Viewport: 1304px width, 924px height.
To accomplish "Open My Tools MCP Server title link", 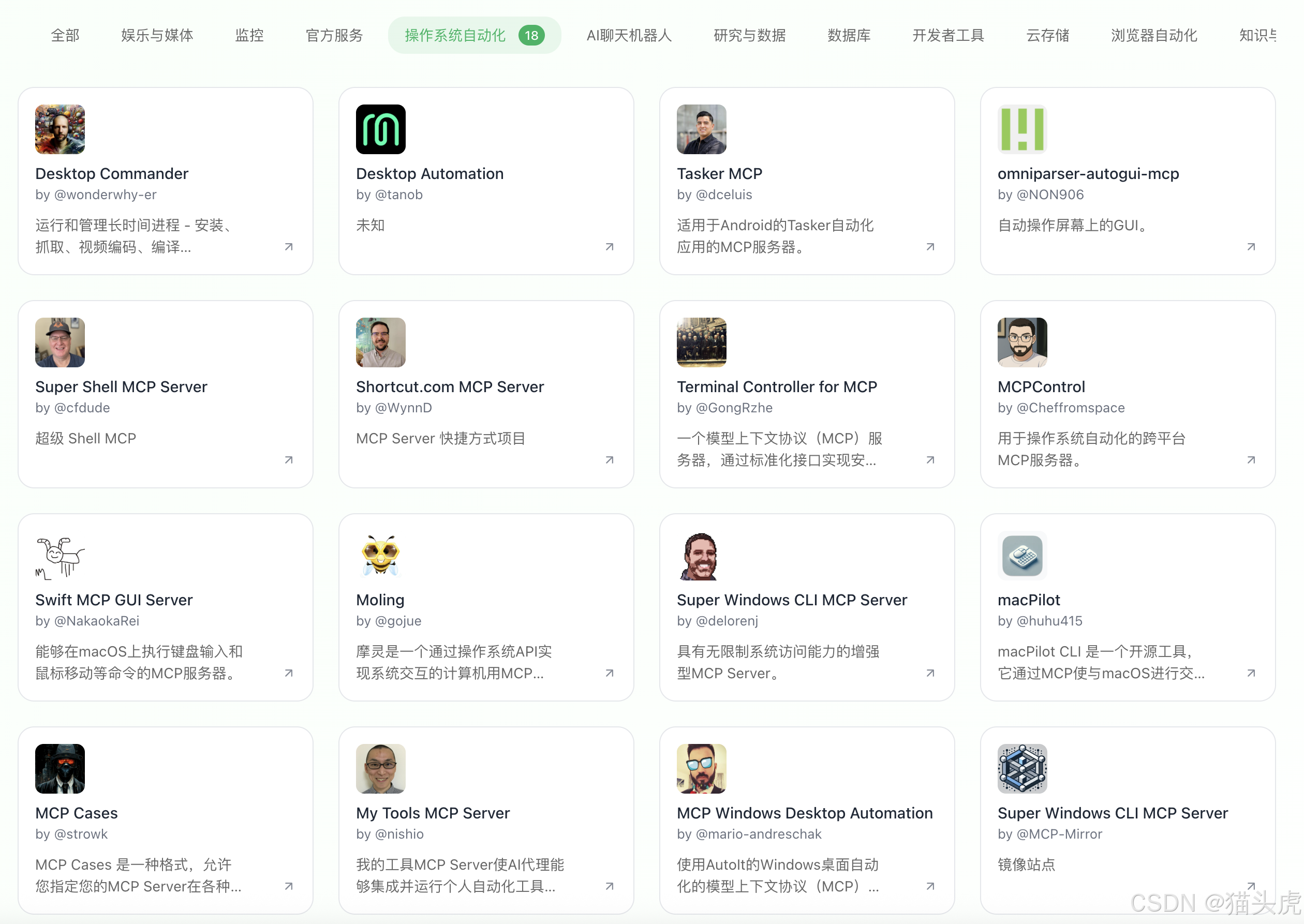I will coord(433,813).
